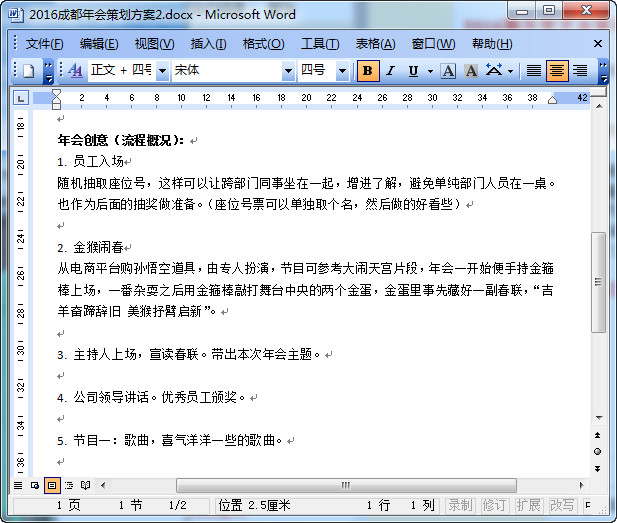
Task: Switch to Normal view icon
Action: click(18, 485)
